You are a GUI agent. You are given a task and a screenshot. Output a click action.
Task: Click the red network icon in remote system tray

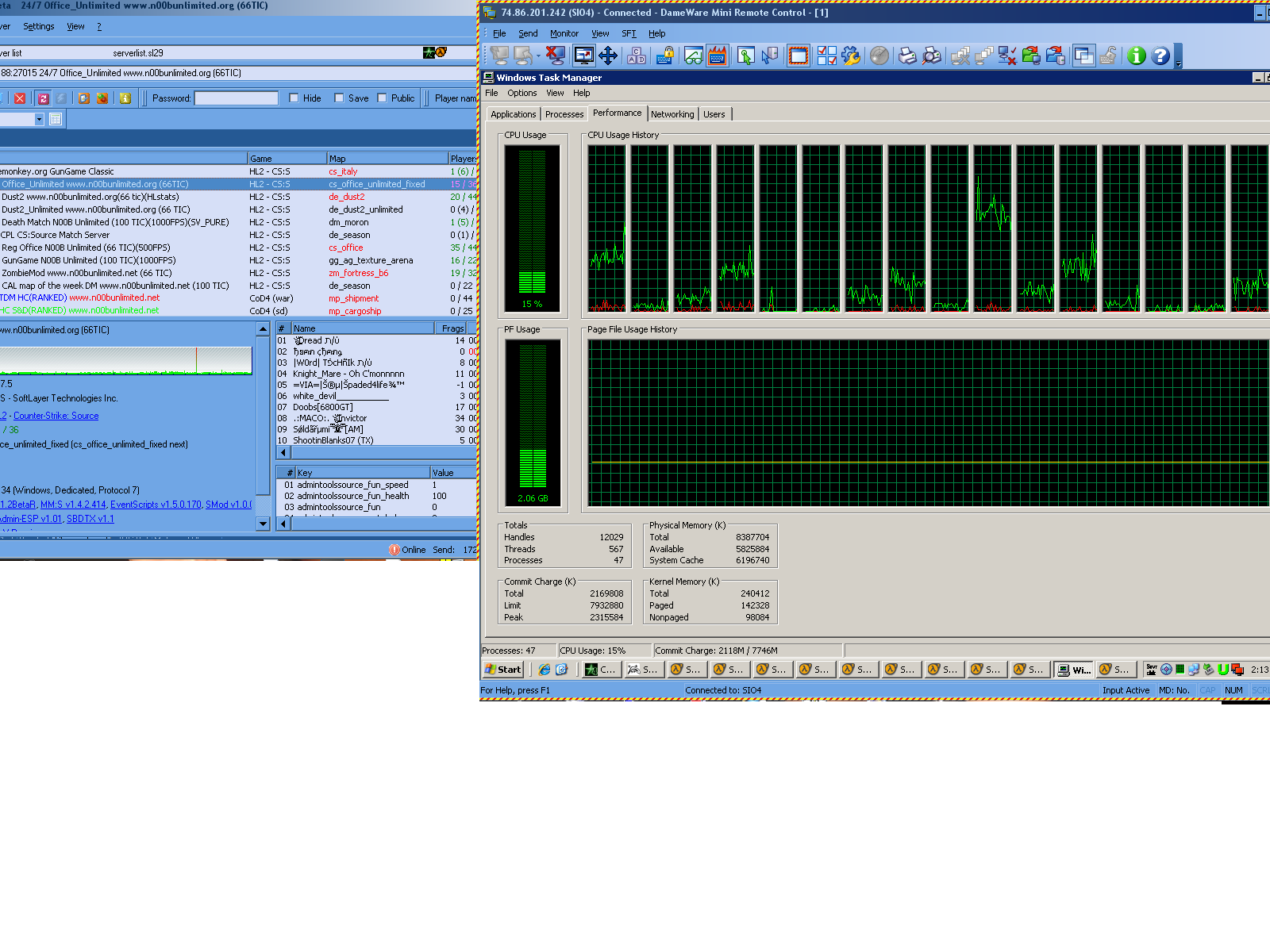1237,670
